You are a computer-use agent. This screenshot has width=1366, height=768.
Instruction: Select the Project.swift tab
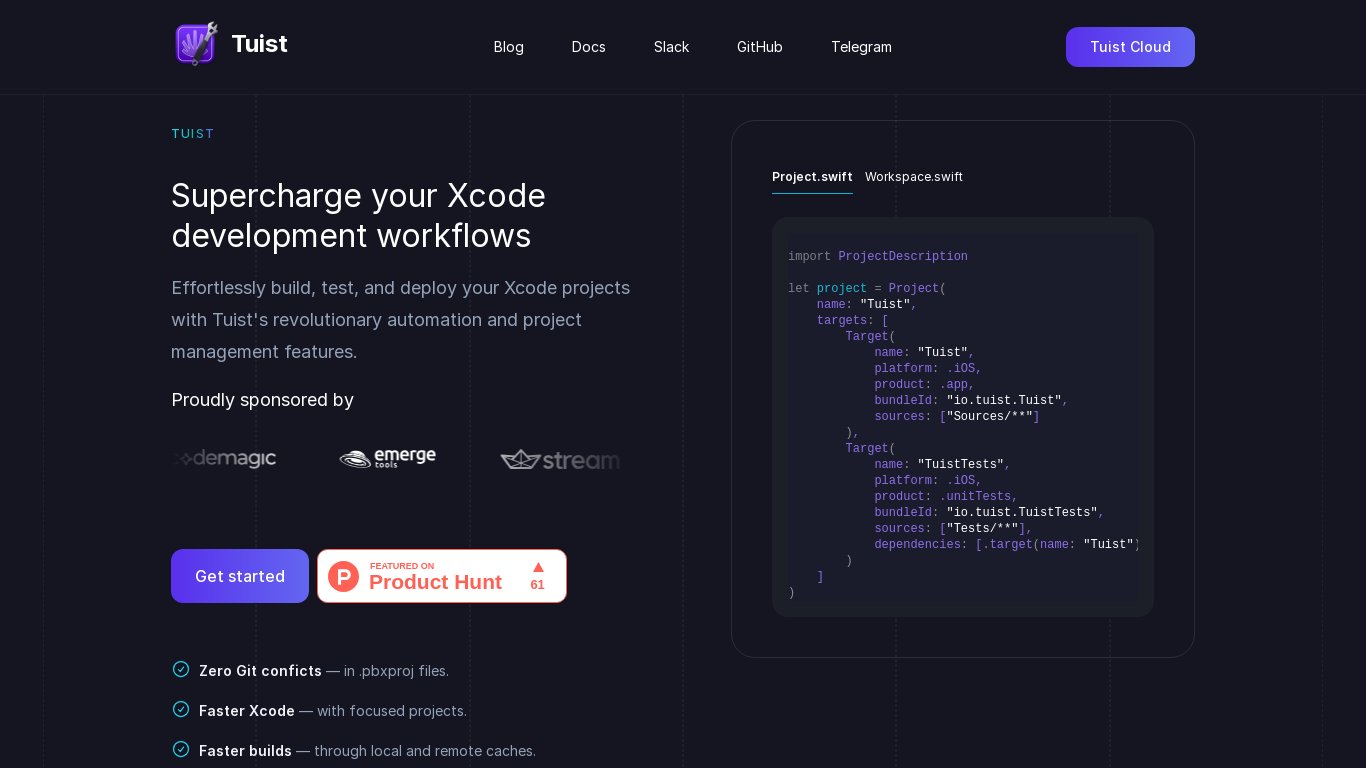(x=812, y=177)
